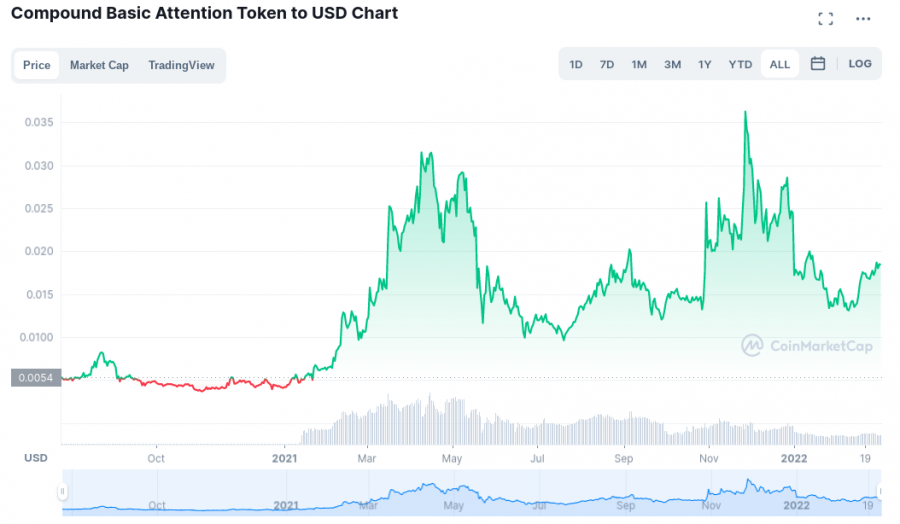Show ALL time price history
900x524 pixels.
(x=779, y=65)
